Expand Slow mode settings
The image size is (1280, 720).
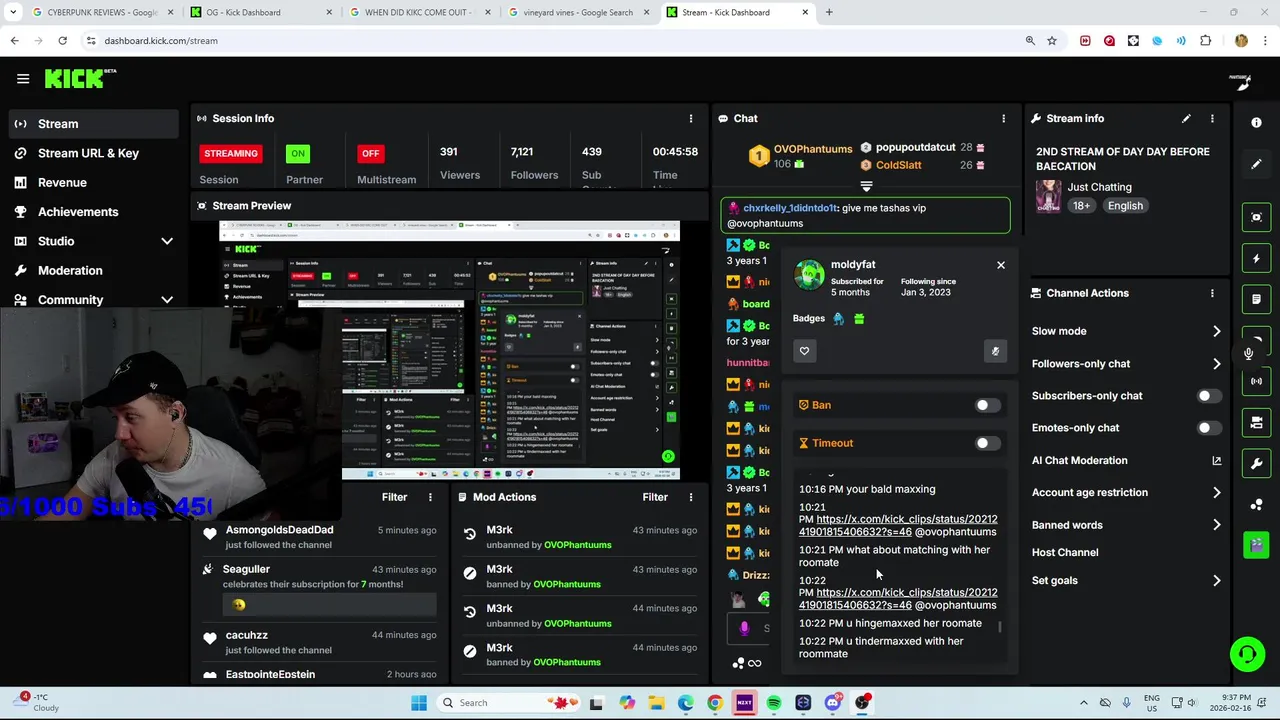click(x=1216, y=331)
